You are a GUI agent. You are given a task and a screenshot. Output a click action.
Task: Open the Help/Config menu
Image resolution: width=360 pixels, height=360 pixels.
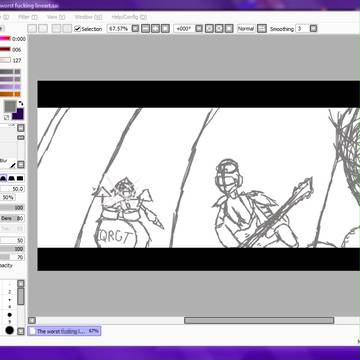[x=129, y=17]
